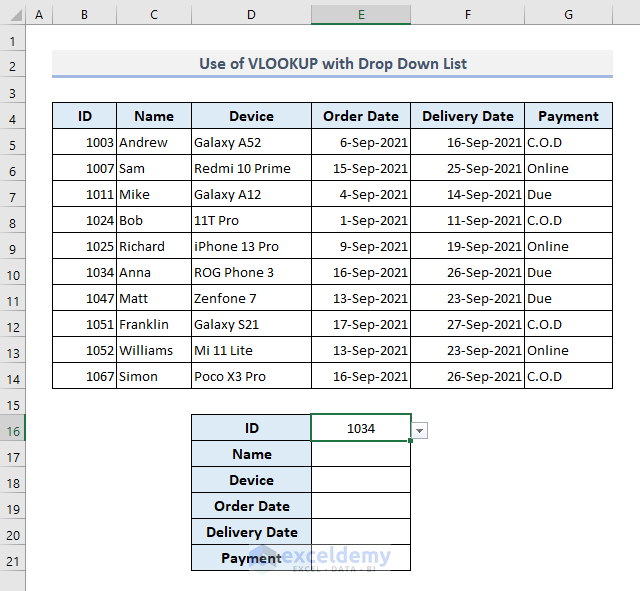This screenshot has height=591, width=640.
Task: Select the cell 'Andrew'
Action: pos(154,142)
